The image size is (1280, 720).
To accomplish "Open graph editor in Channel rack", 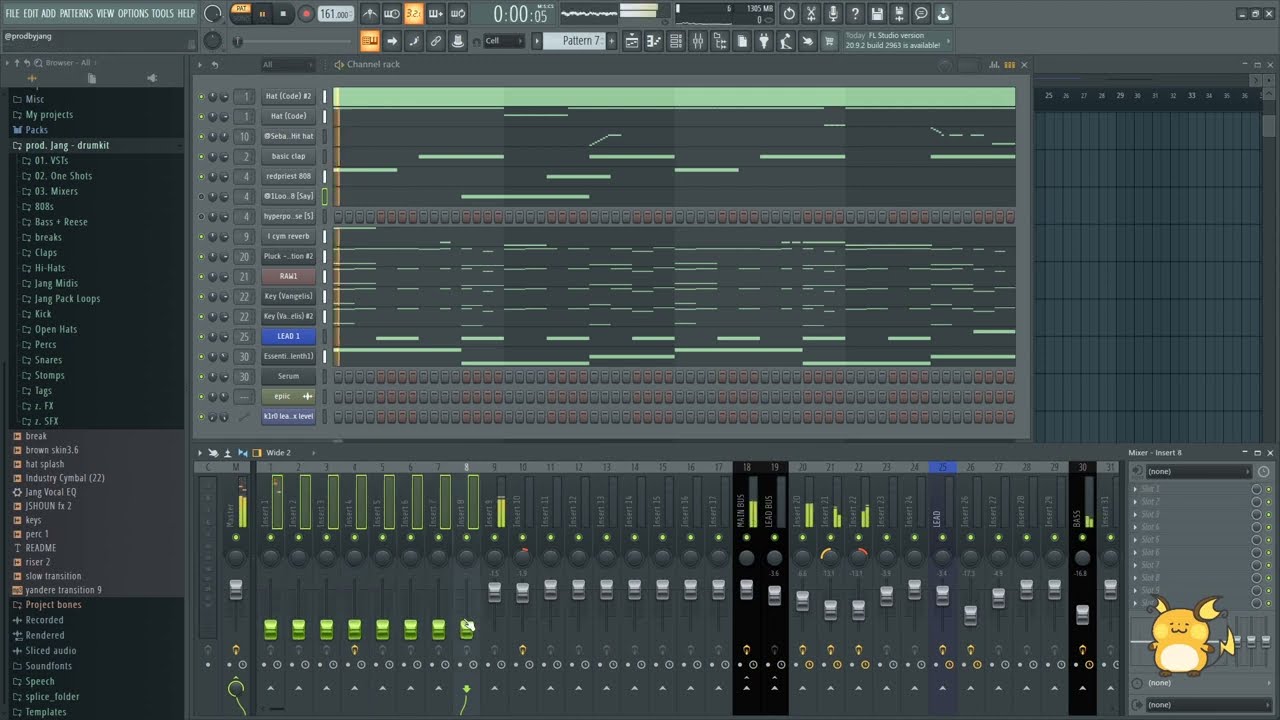I will (994, 64).
